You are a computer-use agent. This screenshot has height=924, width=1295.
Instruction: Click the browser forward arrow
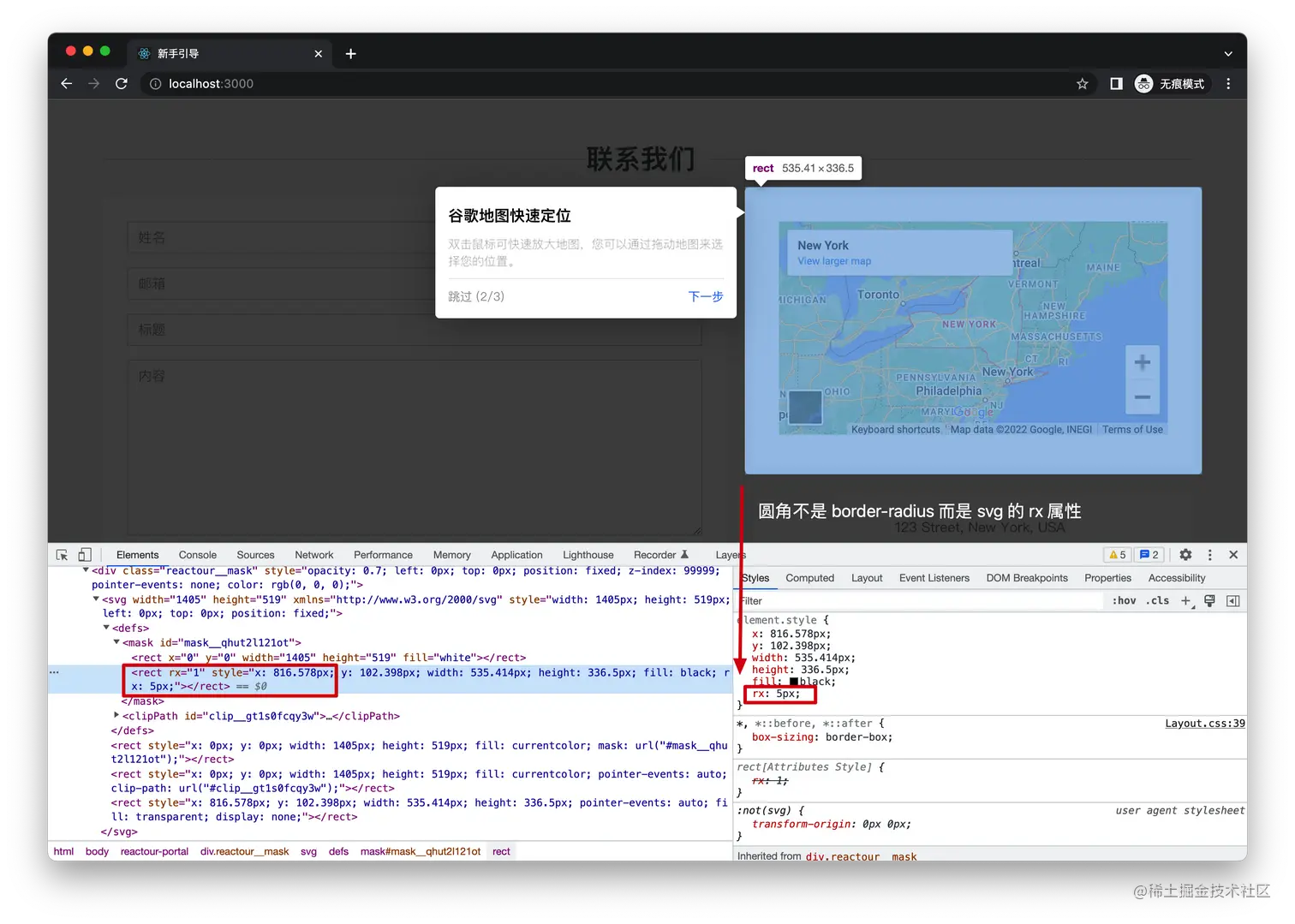click(94, 84)
